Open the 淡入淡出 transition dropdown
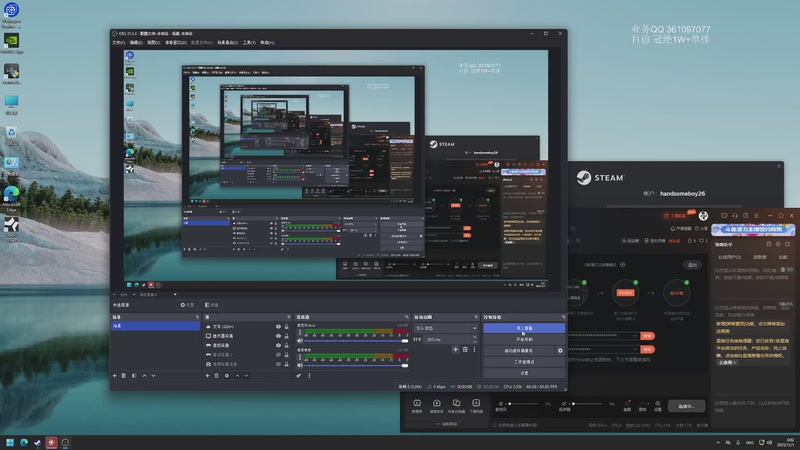The image size is (800, 450). pyautogui.click(x=446, y=328)
